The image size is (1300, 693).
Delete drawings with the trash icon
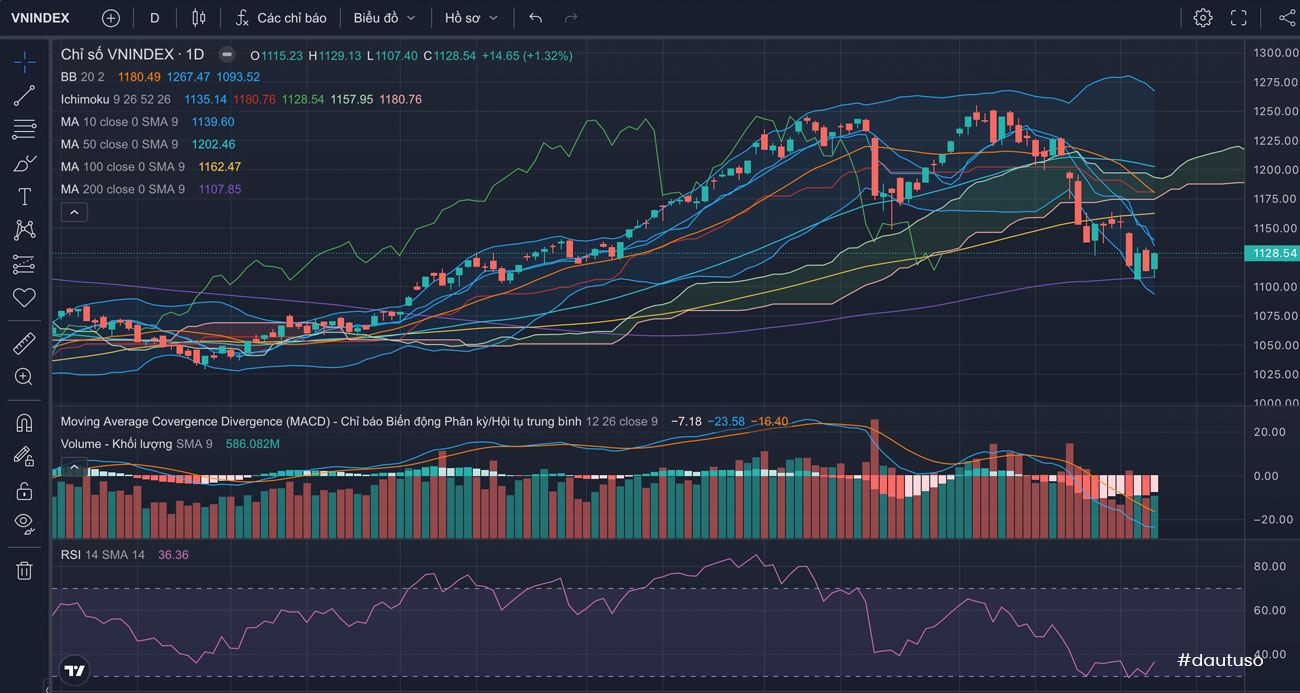(x=24, y=570)
